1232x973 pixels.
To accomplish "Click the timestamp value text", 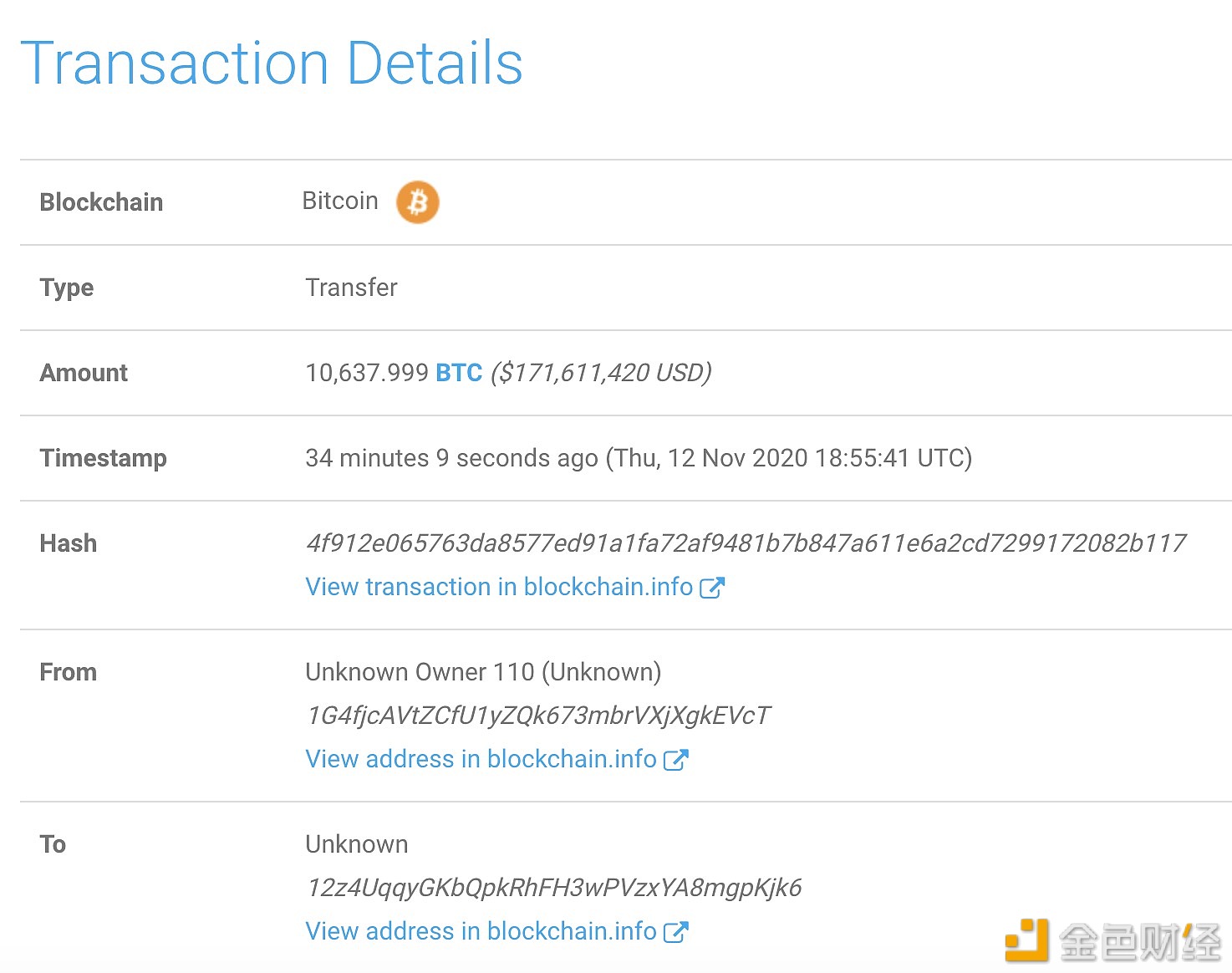I will [639, 458].
